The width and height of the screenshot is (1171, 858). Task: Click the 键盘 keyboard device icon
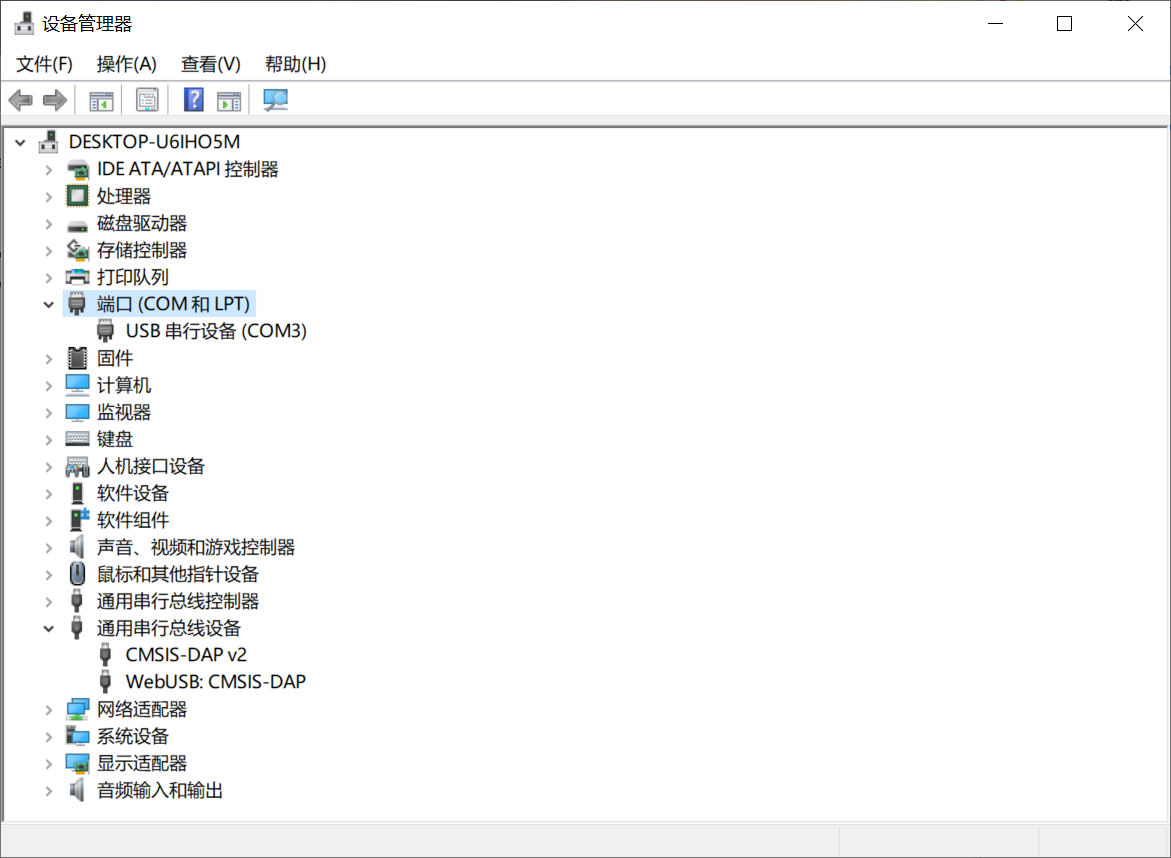(77, 439)
